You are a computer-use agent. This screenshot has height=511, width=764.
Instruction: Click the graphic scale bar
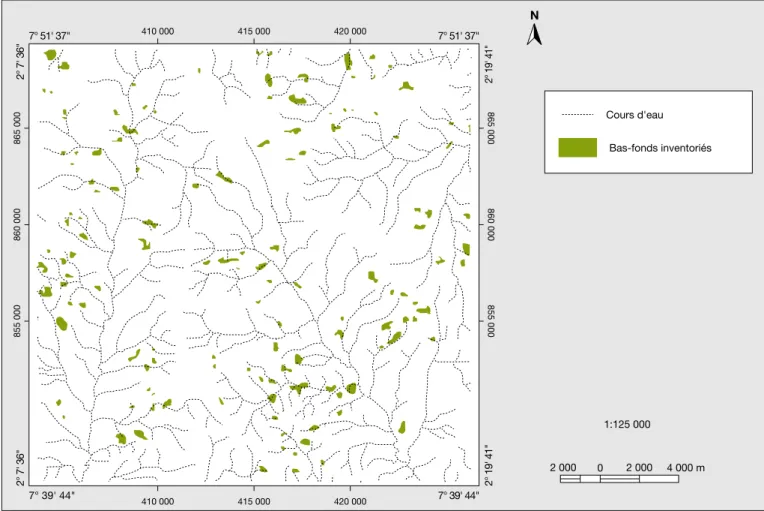pyautogui.click(x=619, y=479)
